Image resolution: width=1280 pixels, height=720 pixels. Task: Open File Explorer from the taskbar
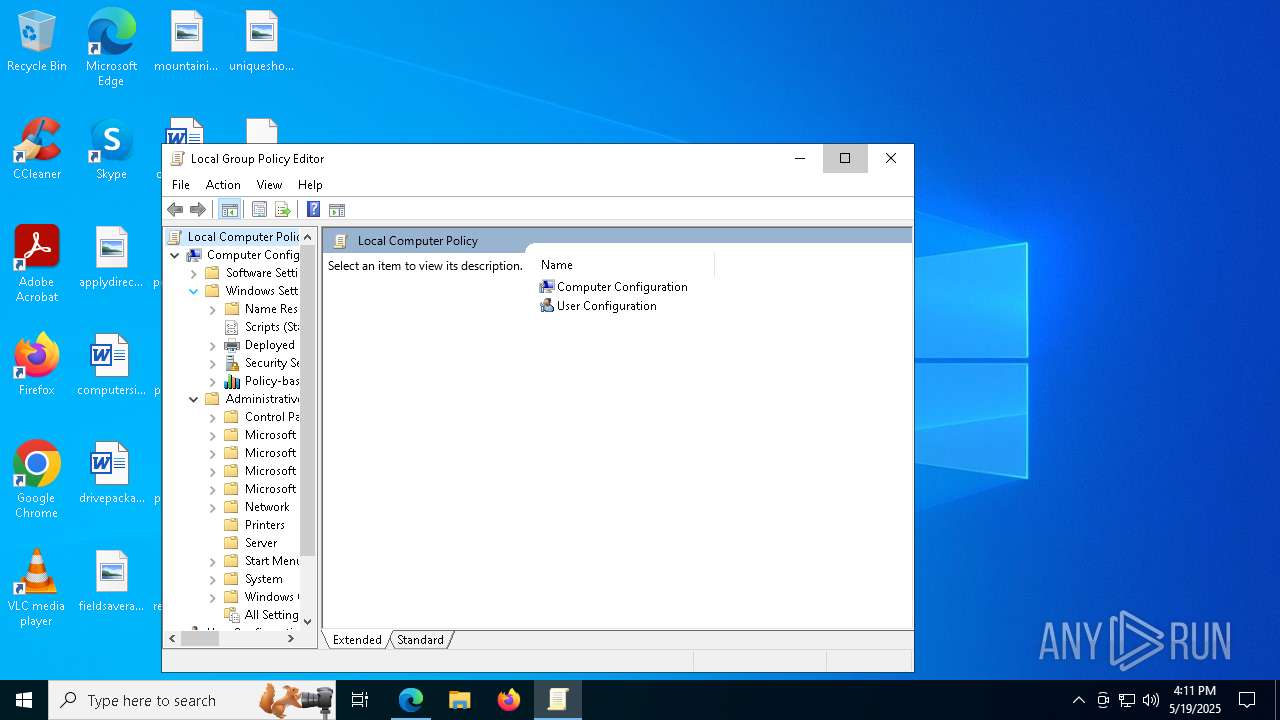460,700
